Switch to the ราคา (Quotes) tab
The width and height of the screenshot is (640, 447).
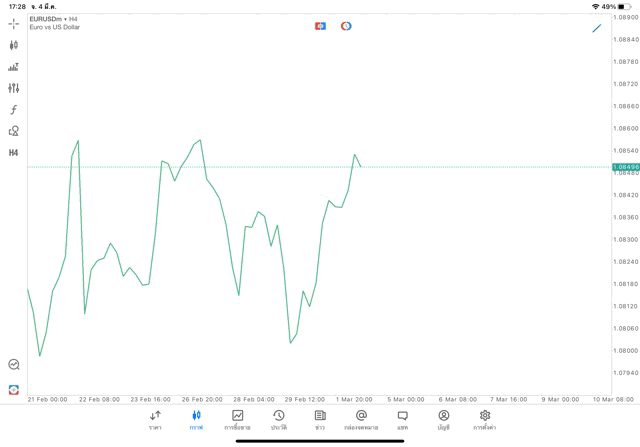[155, 420]
